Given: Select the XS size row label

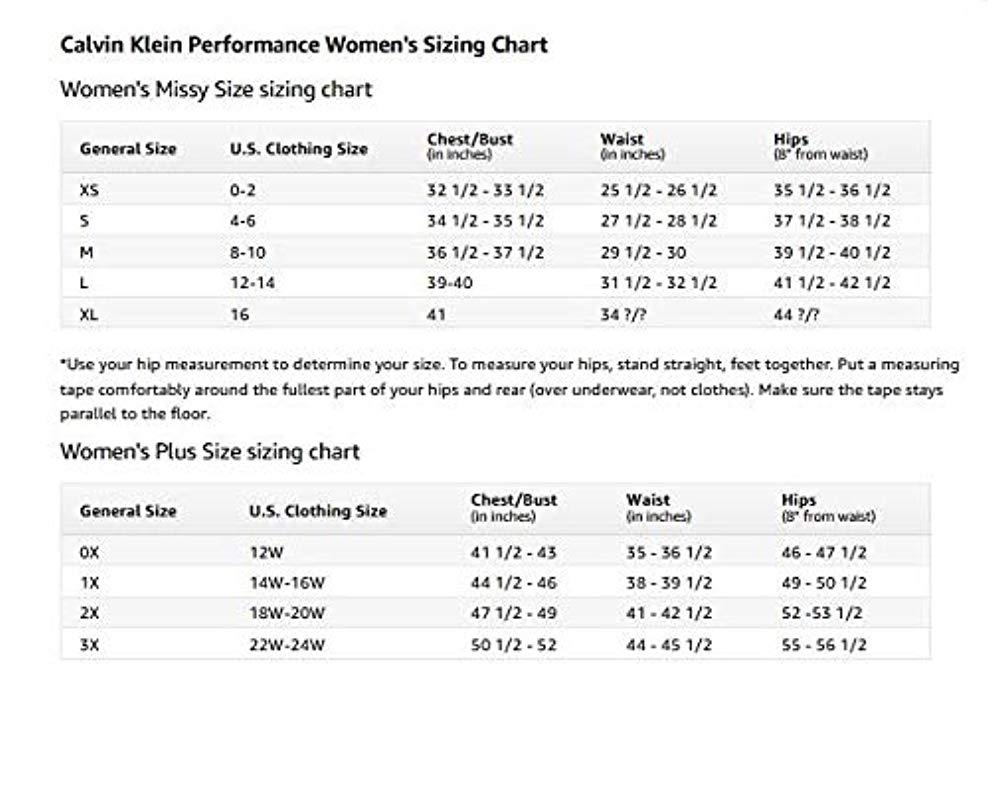Looking at the screenshot, I should click(x=89, y=190).
